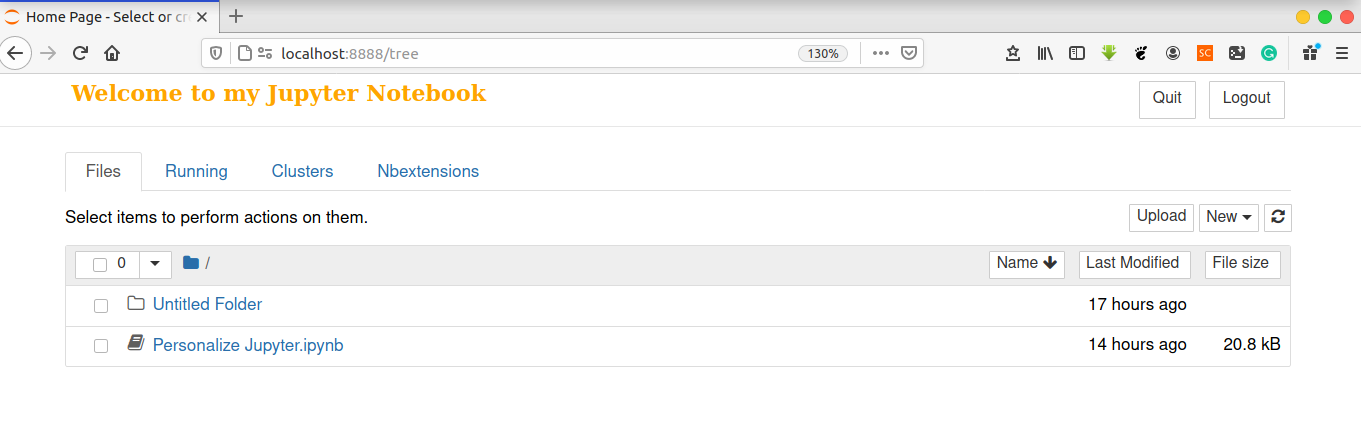
Task: Click the Logout button
Action: [1246, 99]
